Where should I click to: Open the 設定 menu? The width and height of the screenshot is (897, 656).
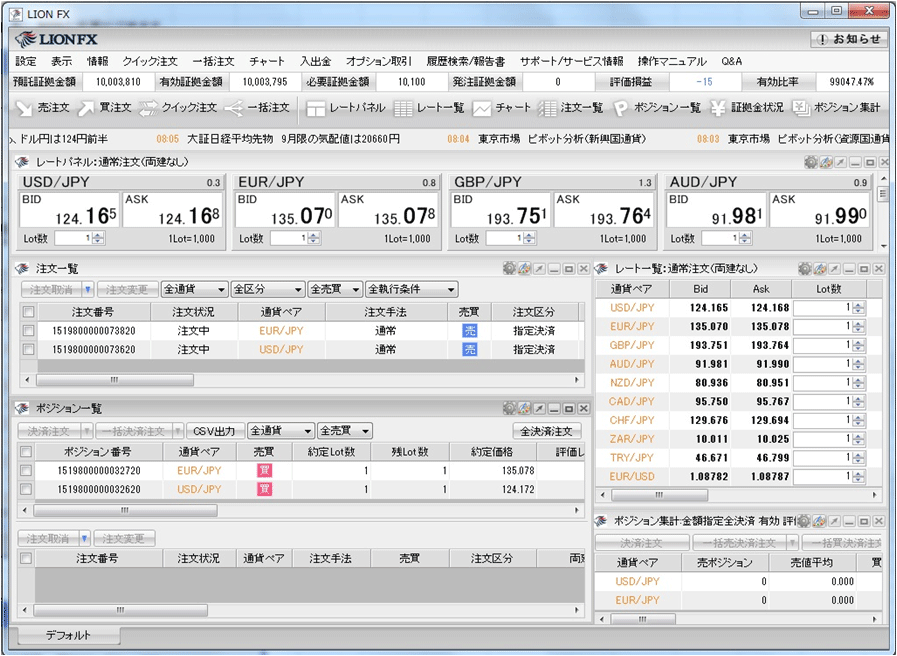26,61
